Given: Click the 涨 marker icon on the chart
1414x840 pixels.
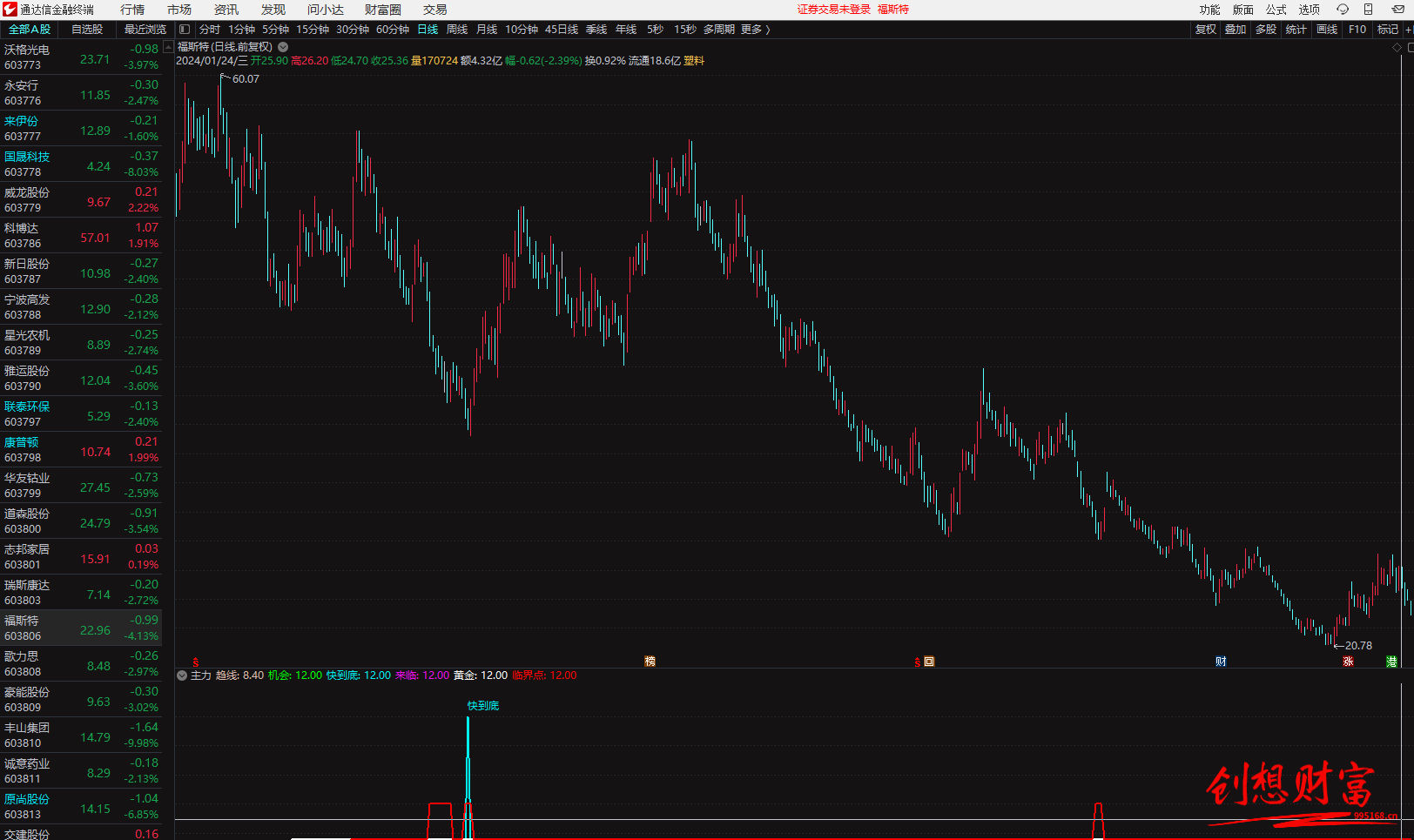Looking at the screenshot, I should (1348, 662).
